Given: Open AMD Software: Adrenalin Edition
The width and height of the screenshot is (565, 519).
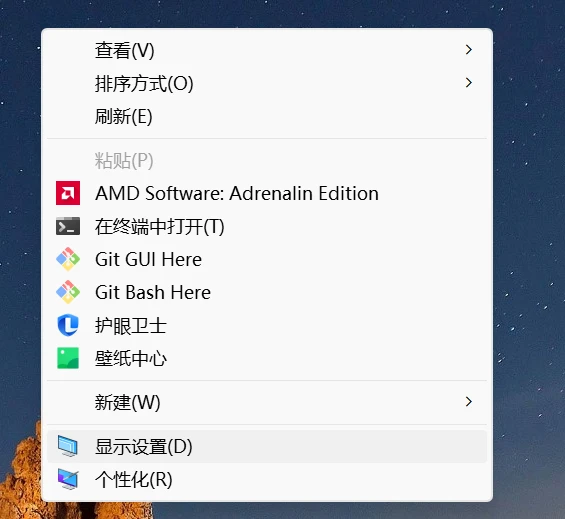Looking at the screenshot, I should point(267,193).
